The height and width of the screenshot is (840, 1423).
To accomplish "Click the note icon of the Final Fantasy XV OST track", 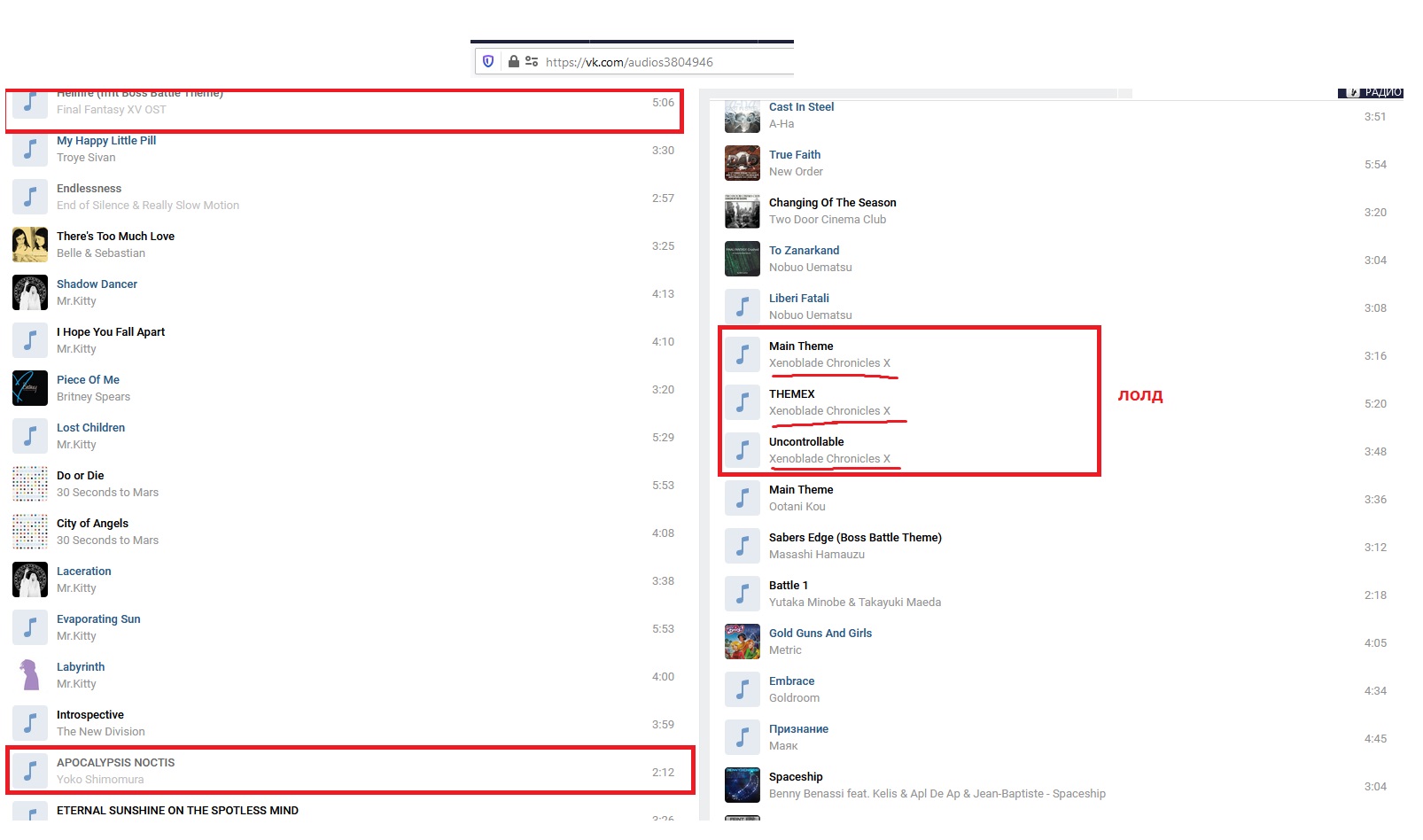I will (x=30, y=103).
